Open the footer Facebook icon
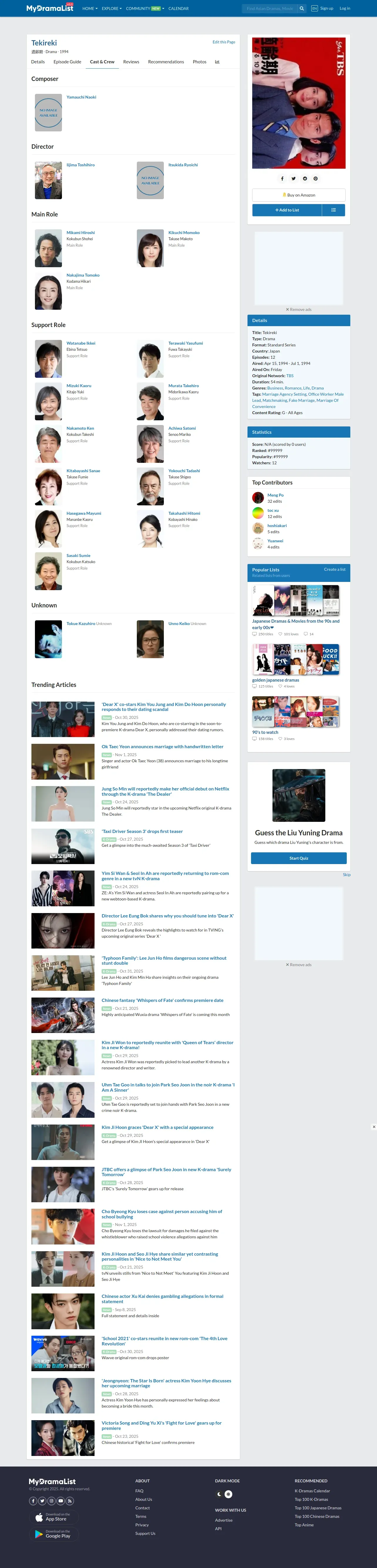This screenshot has height=1568, width=377. tap(33, 1501)
